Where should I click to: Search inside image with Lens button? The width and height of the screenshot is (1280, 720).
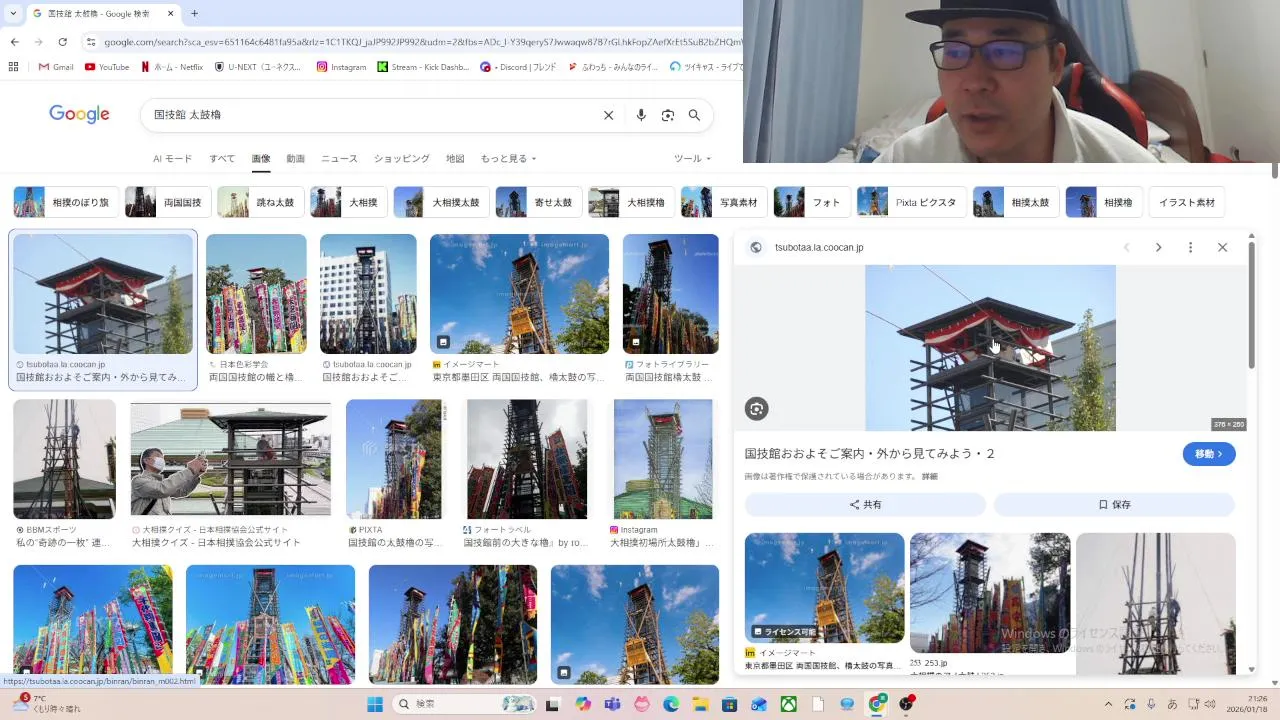756,408
